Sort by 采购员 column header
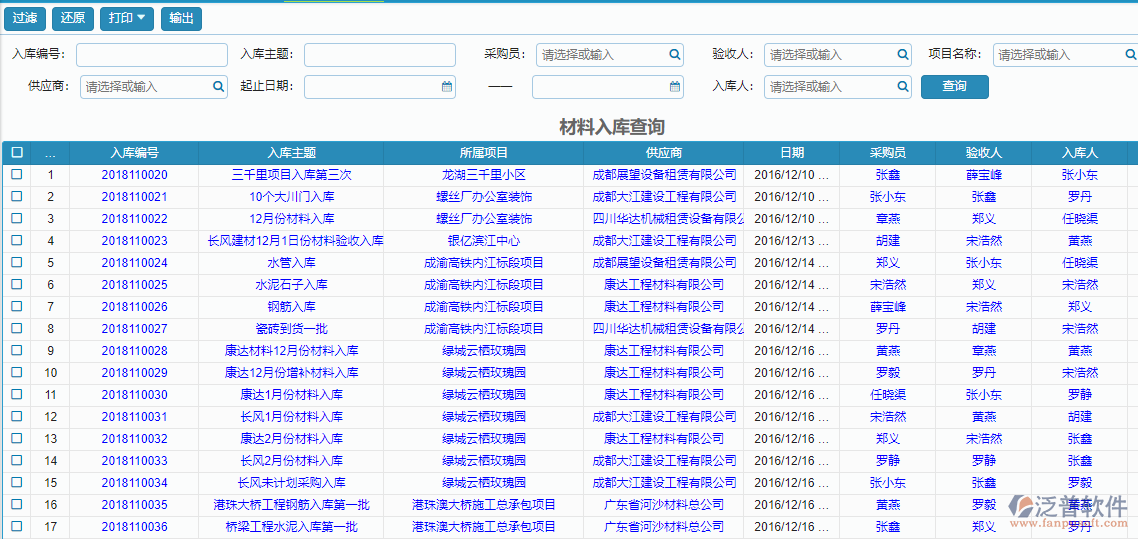The image size is (1138, 539). (x=888, y=153)
